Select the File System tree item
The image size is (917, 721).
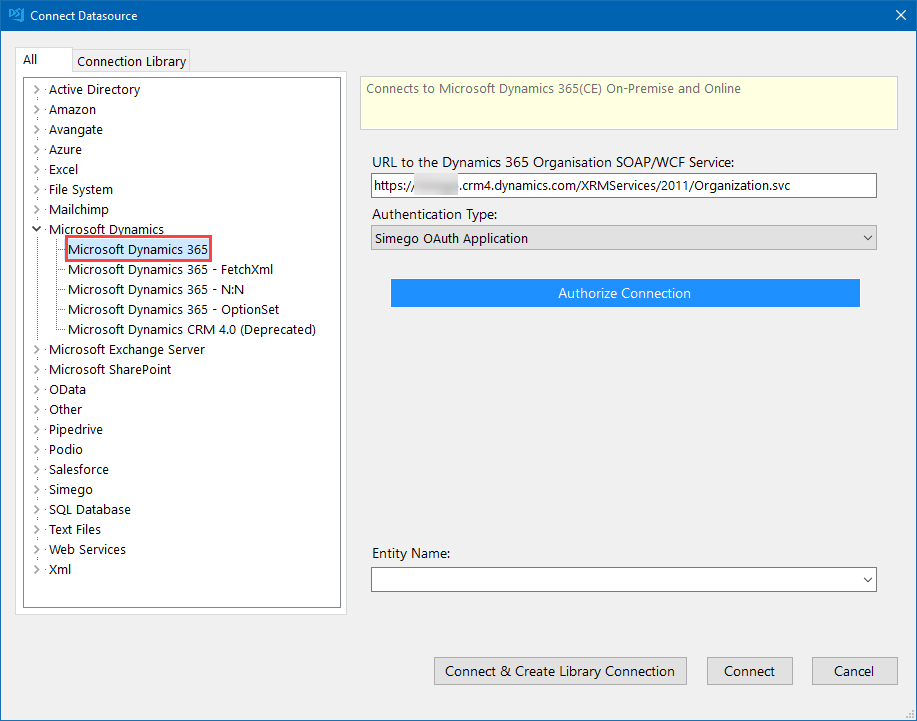(x=81, y=189)
